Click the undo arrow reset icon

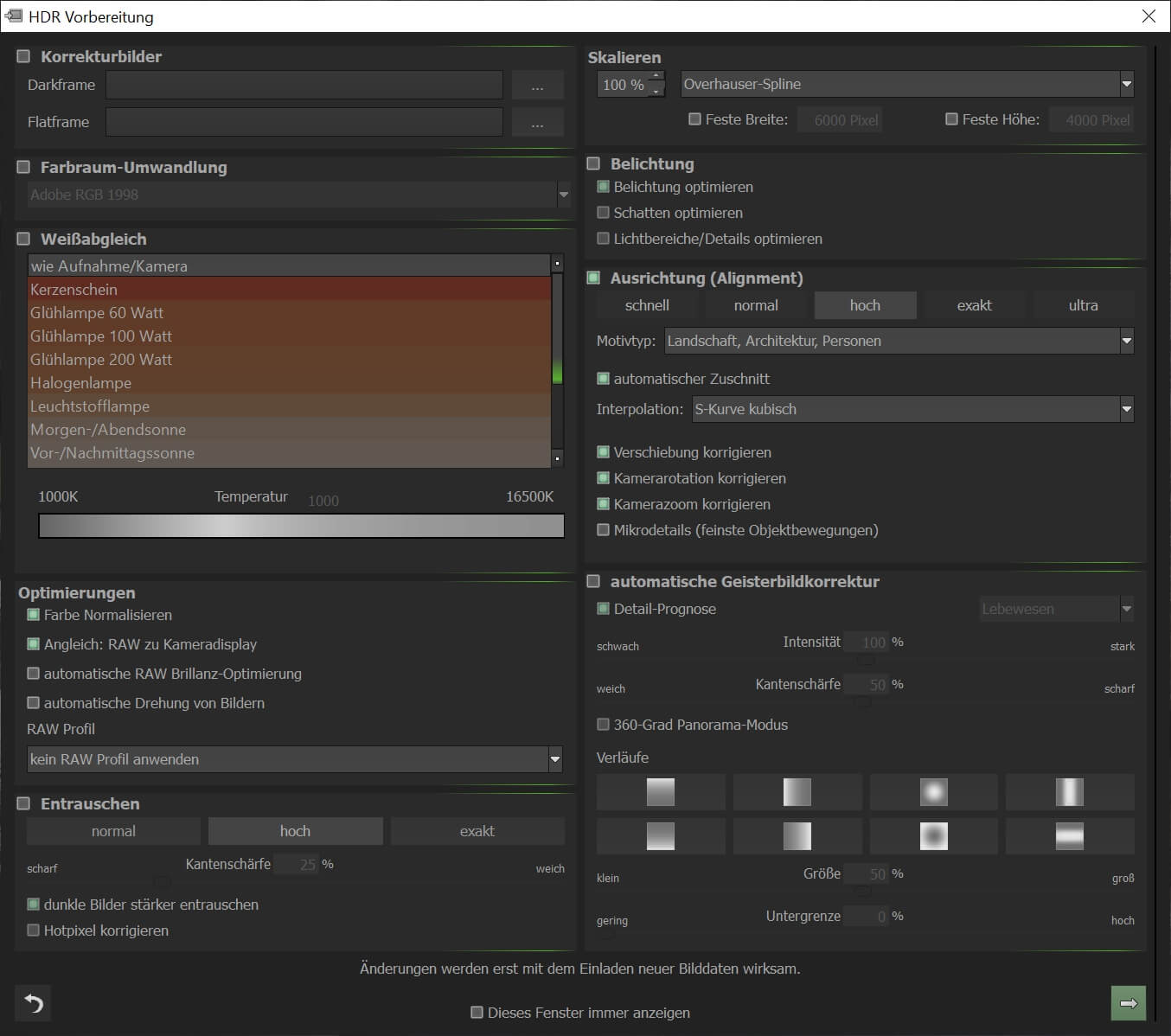[34, 1003]
